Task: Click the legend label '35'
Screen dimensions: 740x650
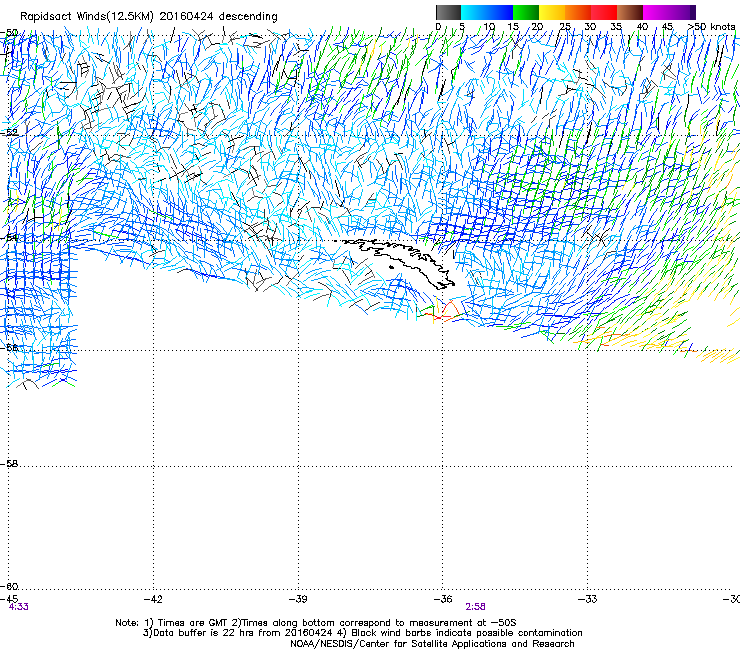Action: coord(616,26)
